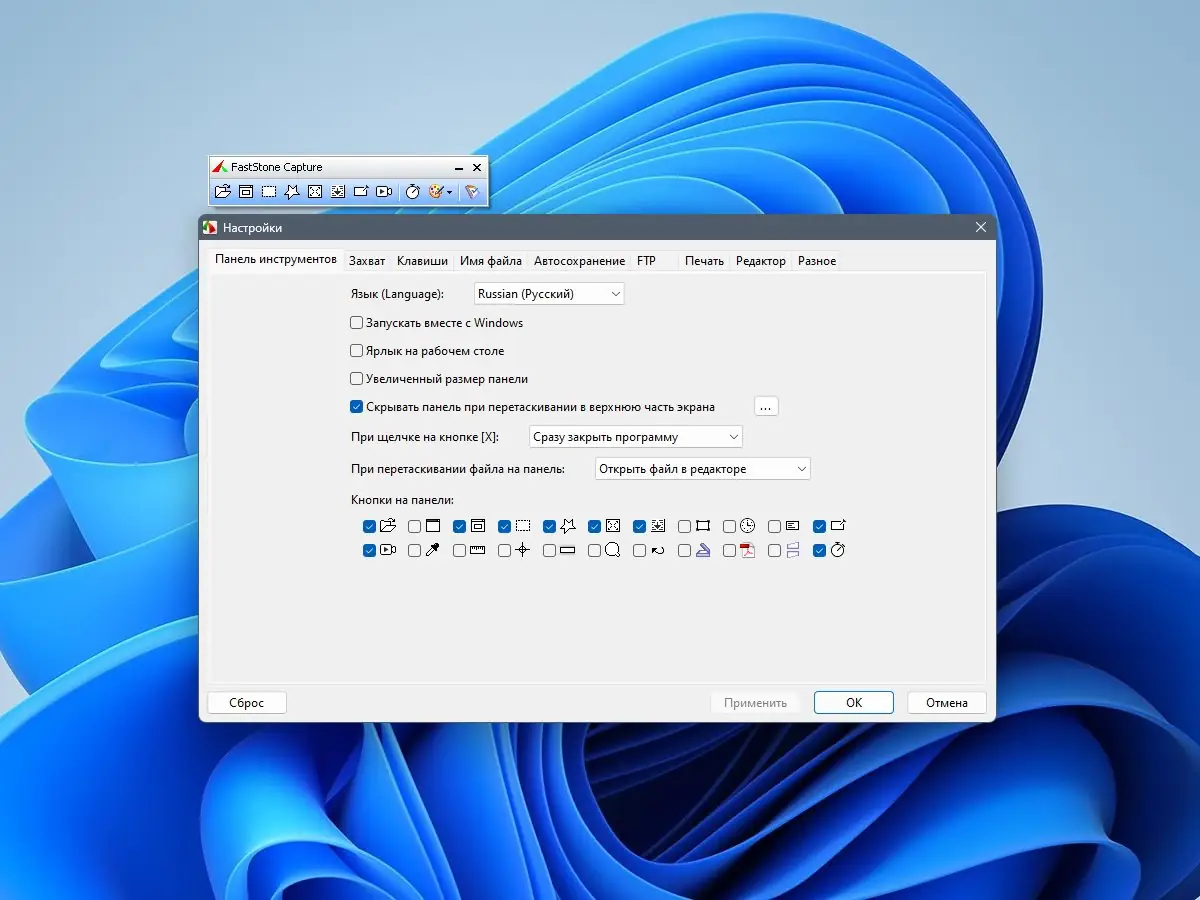
Task: Enable Увеличенный размер панели checkbox
Action: click(x=356, y=379)
